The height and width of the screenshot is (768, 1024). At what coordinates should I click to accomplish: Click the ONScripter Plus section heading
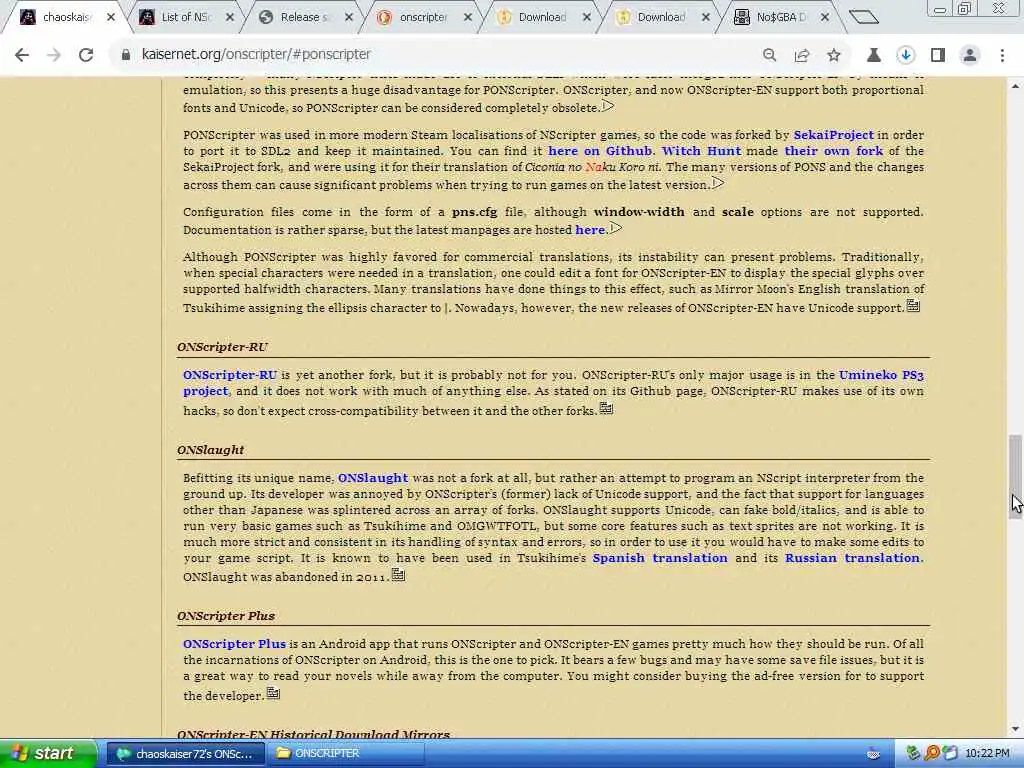pyautogui.click(x=226, y=616)
